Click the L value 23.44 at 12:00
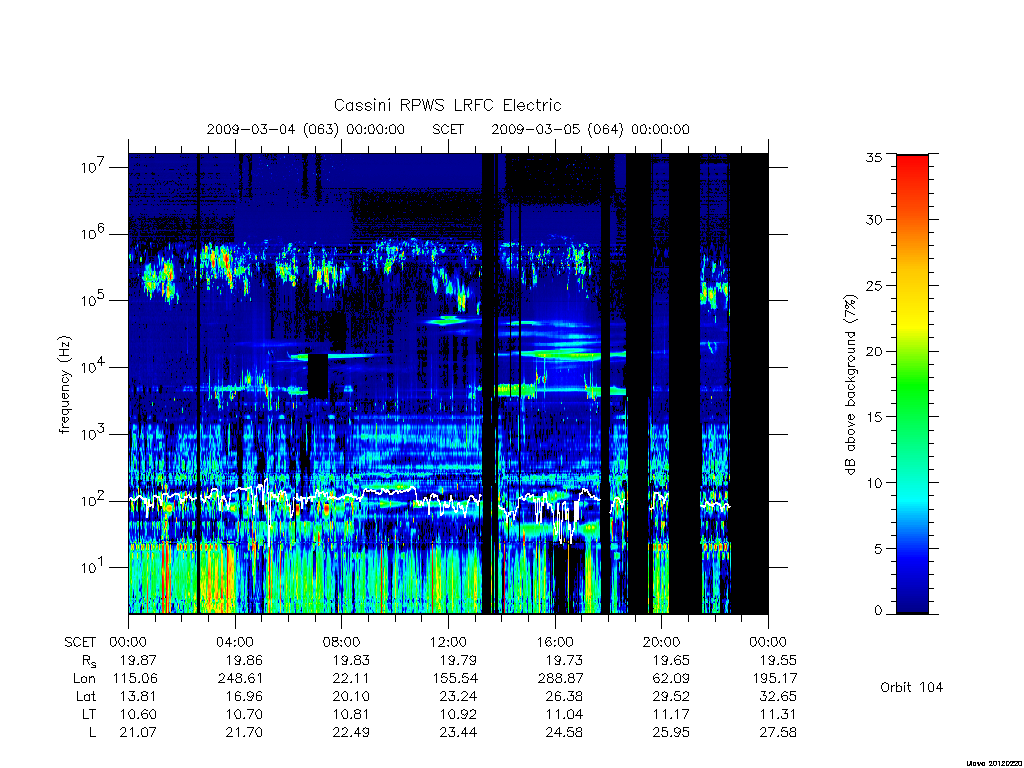Screen dimensions: 1024x768 [x=458, y=732]
